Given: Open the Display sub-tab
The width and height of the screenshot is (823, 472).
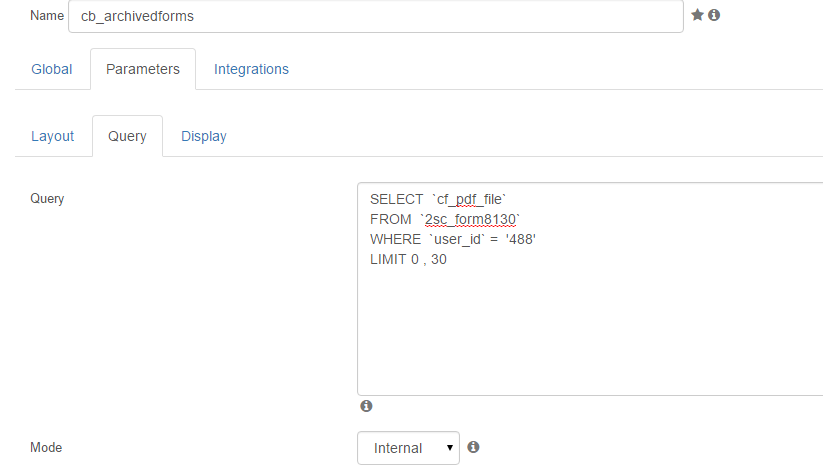Looking at the screenshot, I should pos(204,137).
